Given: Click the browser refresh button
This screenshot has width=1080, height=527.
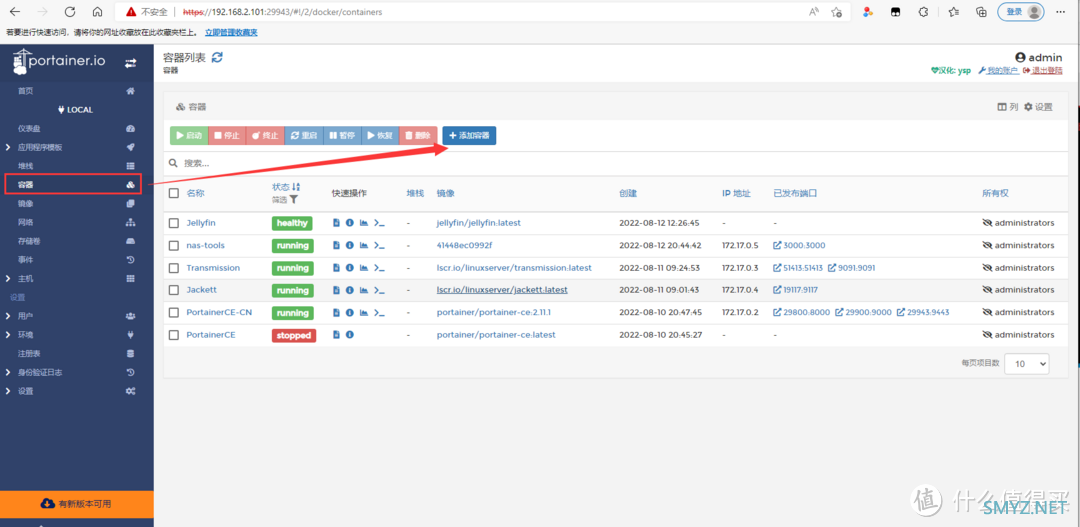Looking at the screenshot, I should (x=70, y=12).
